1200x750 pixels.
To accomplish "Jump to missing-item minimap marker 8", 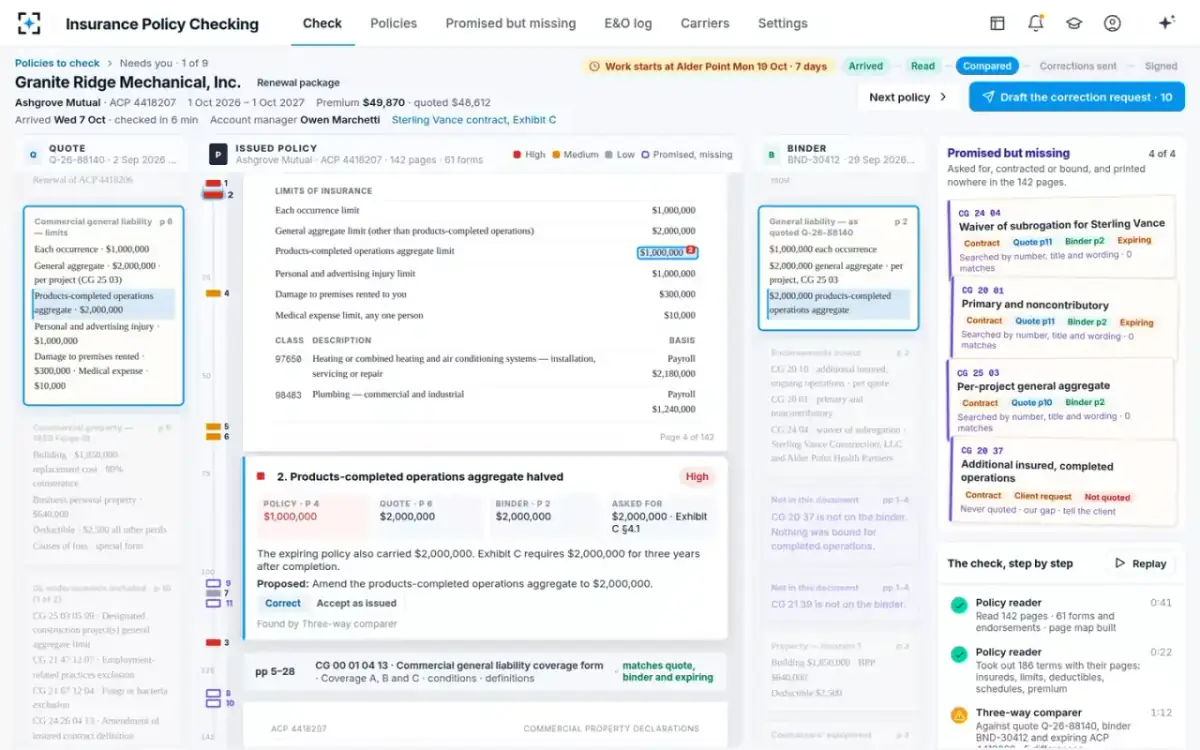I will [214, 693].
